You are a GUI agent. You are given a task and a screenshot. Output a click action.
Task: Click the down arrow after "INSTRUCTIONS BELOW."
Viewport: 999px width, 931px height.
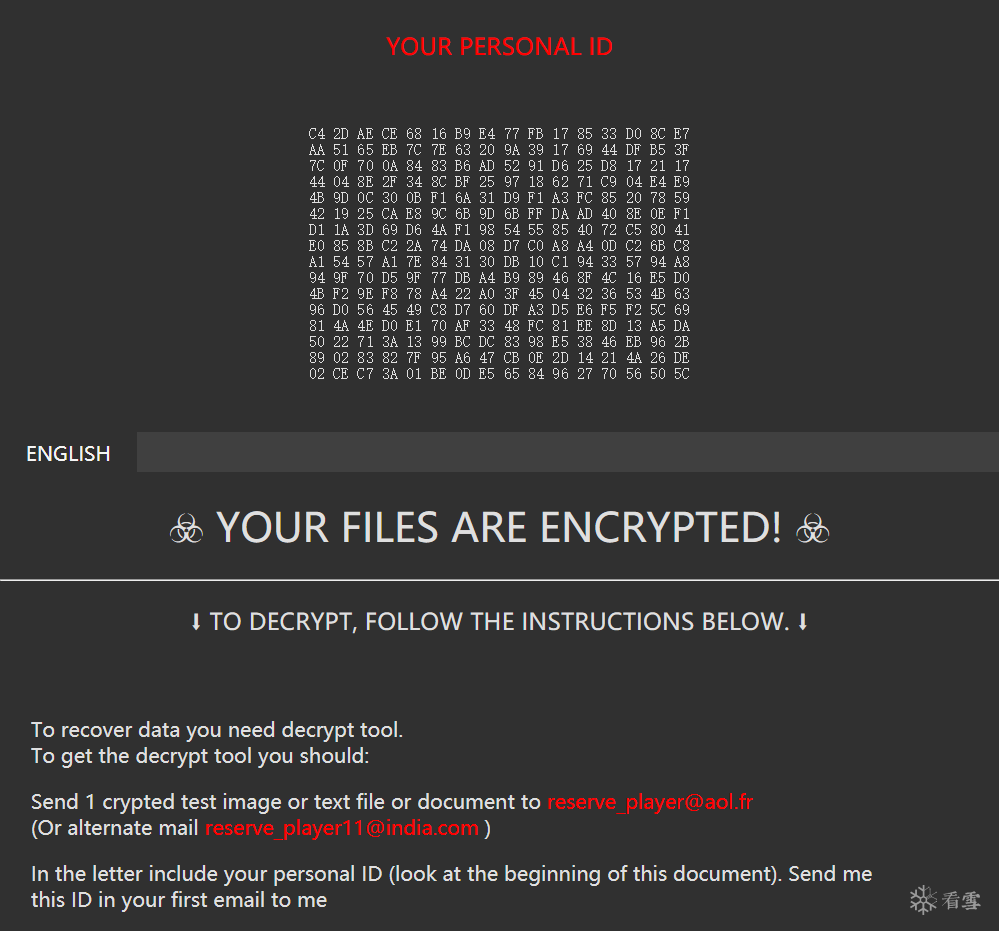[x=802, y=622]
